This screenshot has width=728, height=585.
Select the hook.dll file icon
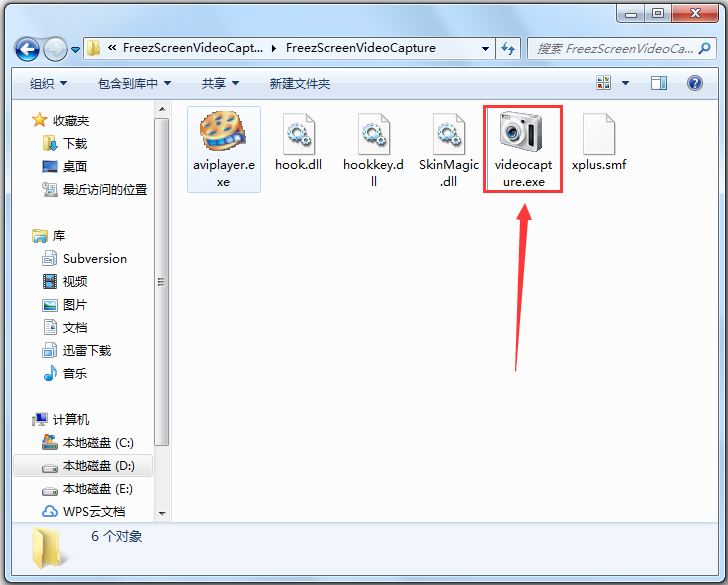pos(299,134)
